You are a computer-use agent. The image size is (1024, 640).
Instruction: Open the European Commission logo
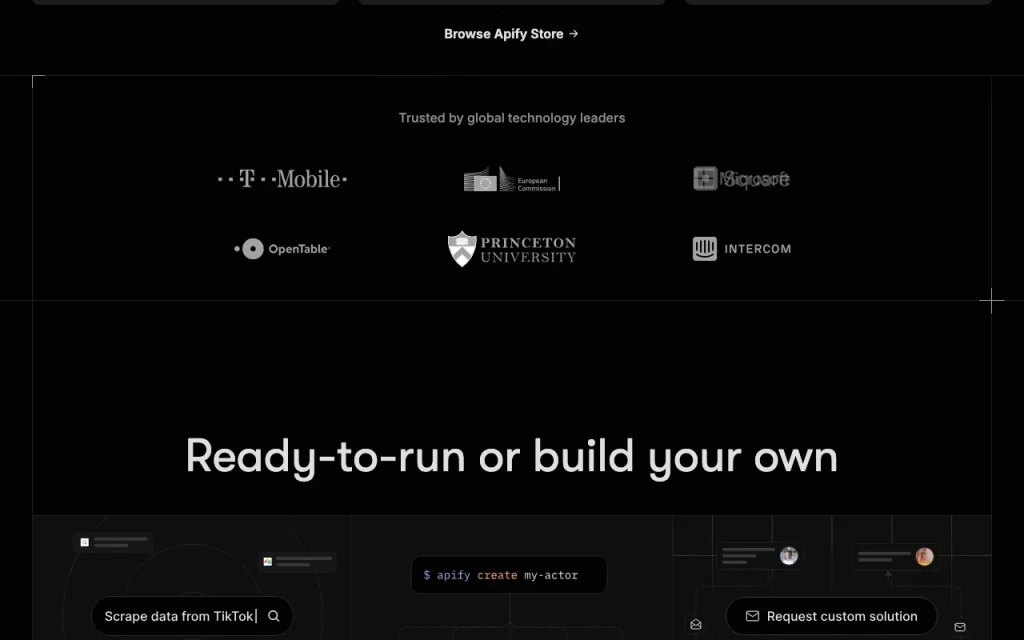pos(512,179)
